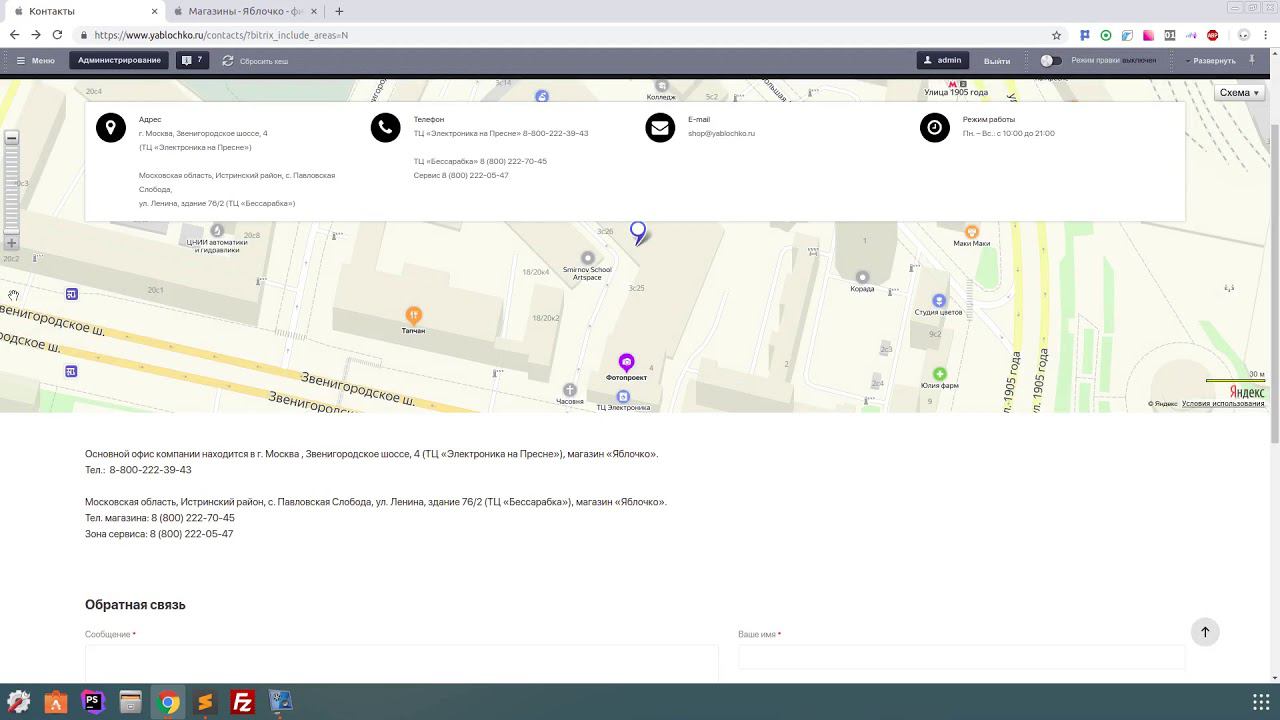Screen dimensions: 1280x720
Task: Switch to the Магазины - Яблочко tab
Action: [245, 11]
